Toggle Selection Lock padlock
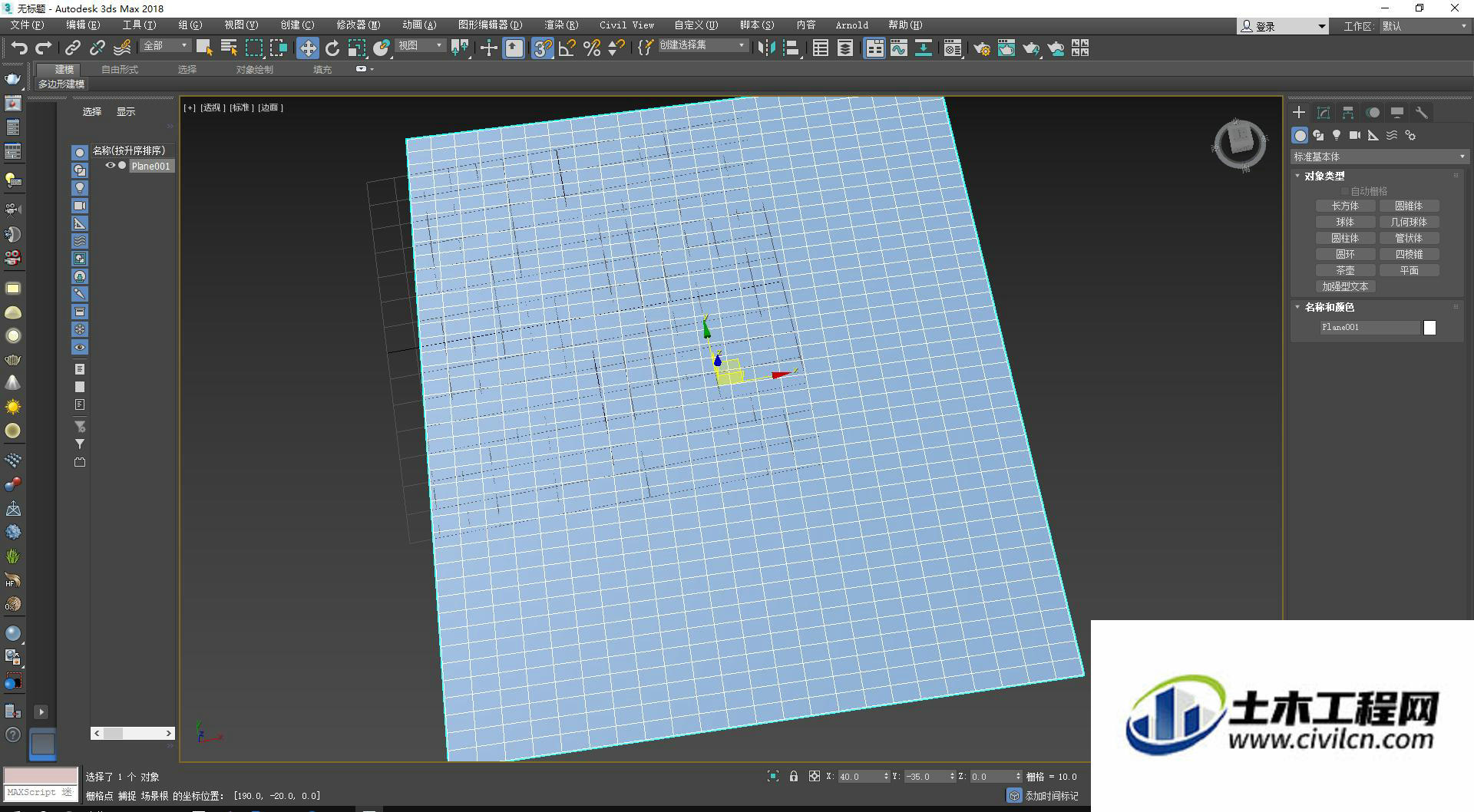This screenshot has height=812, width=1474. pos(794,777)
